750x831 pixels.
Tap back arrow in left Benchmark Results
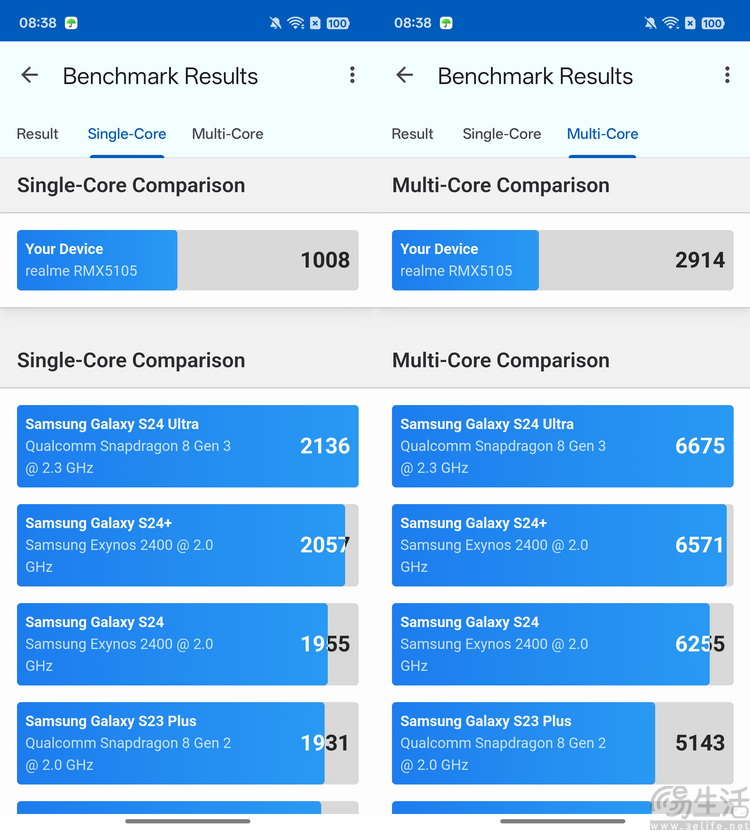tap(30, 75)
